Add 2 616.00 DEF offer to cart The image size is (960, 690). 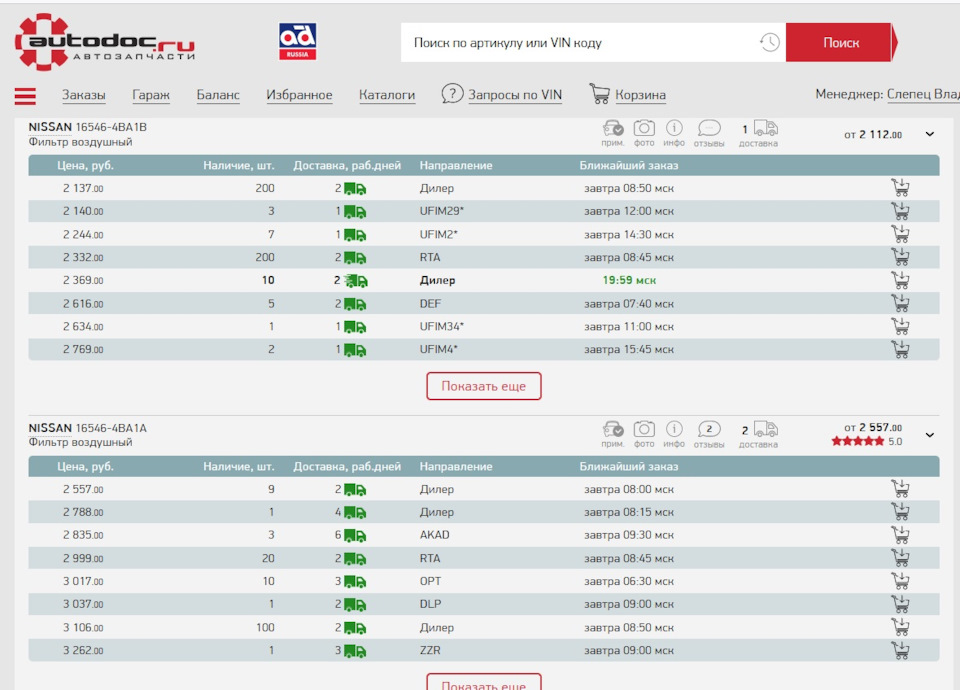pos(900,303)
